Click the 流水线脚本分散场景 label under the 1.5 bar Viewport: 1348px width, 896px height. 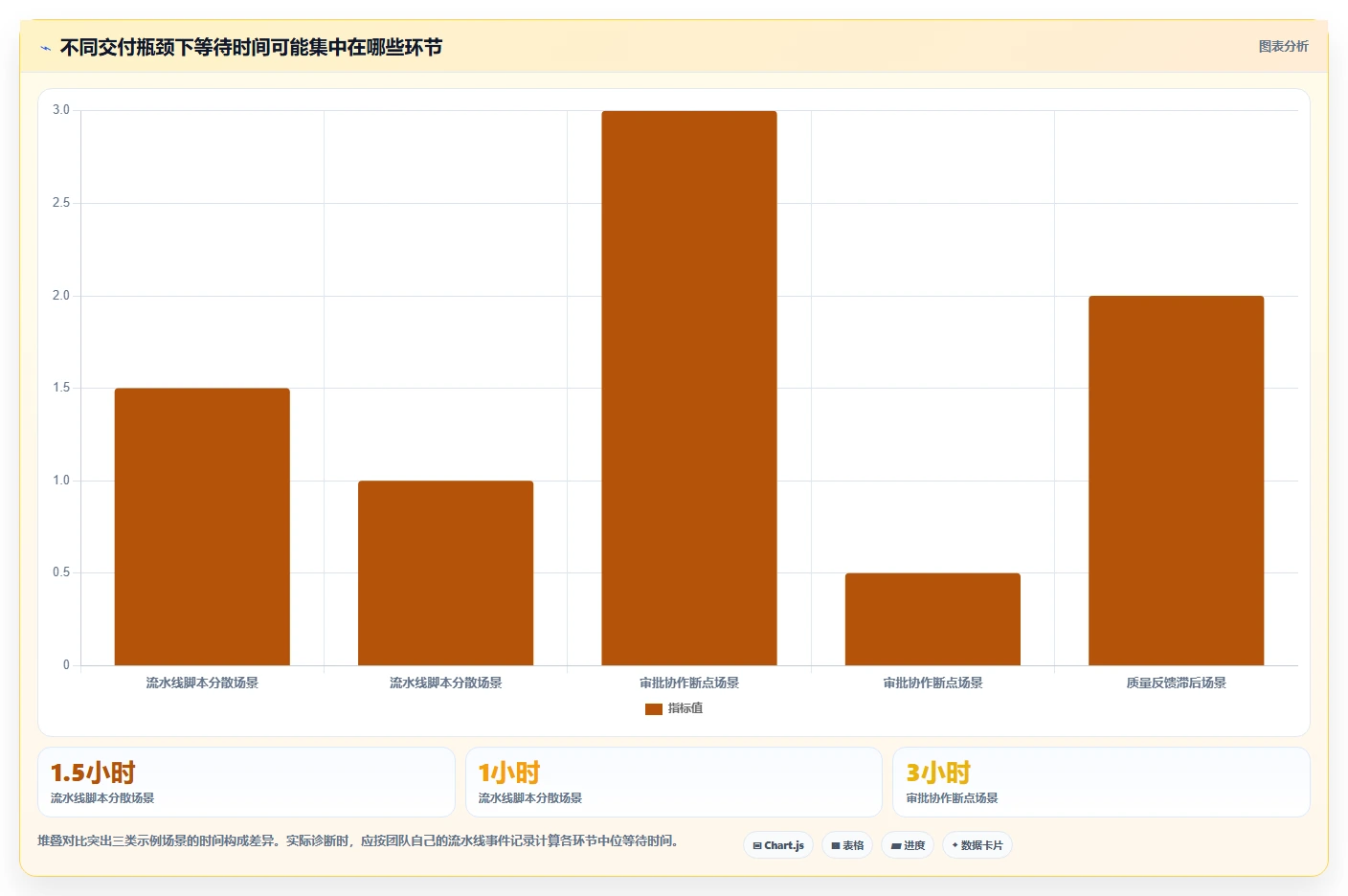click(x=202, y=683)
